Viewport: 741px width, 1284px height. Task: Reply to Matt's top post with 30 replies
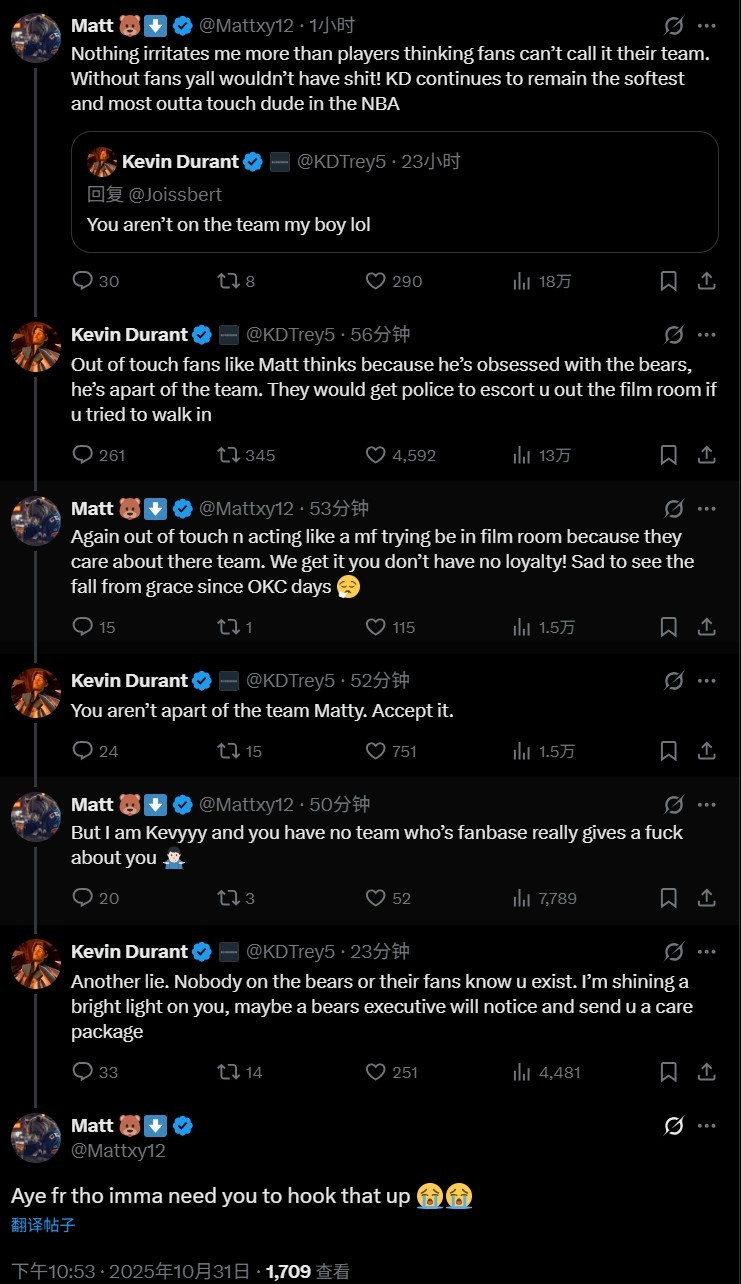click(x=83, y=281)
